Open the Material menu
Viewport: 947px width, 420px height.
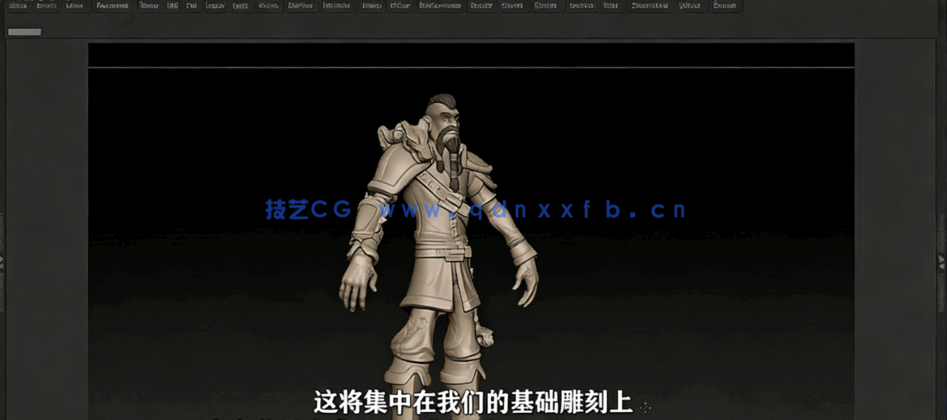(x=338, y=6)
